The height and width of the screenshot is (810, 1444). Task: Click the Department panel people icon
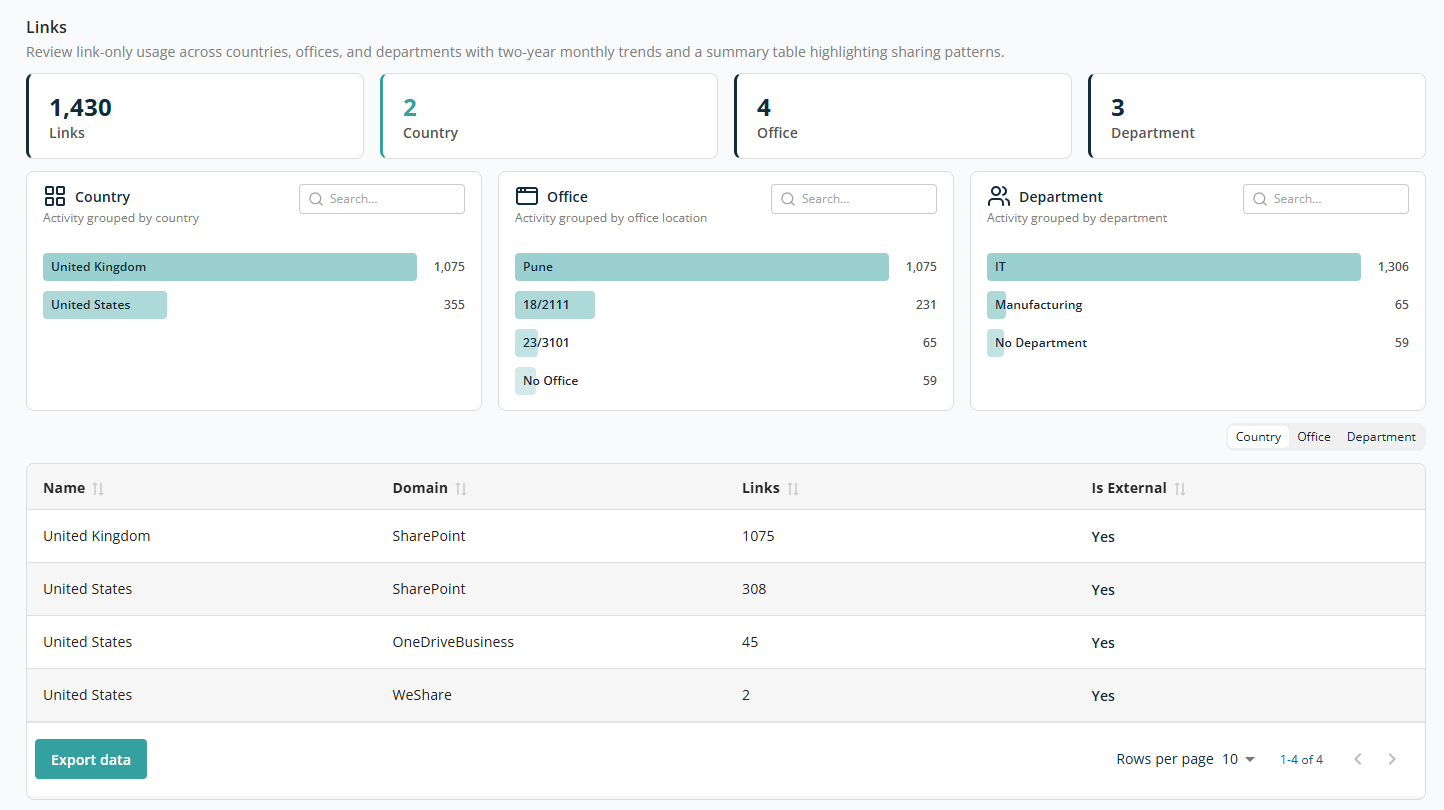click(999, 196)
